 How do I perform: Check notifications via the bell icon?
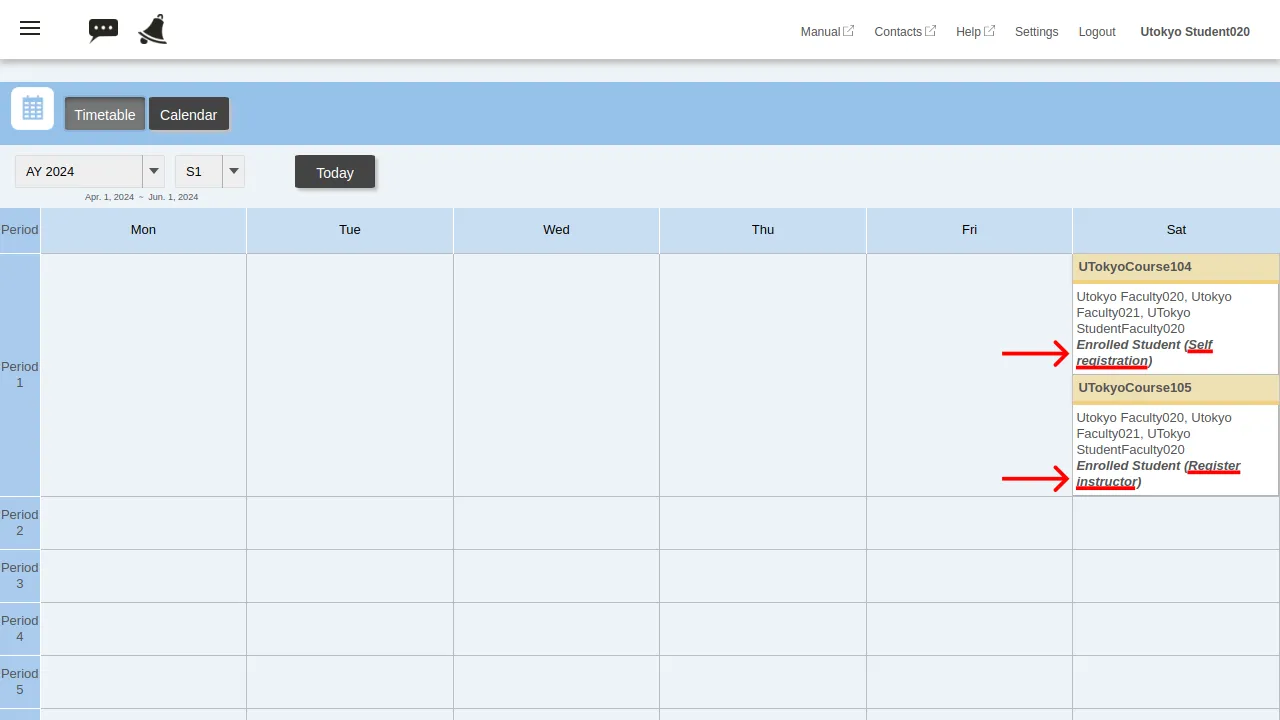(151, 29)
